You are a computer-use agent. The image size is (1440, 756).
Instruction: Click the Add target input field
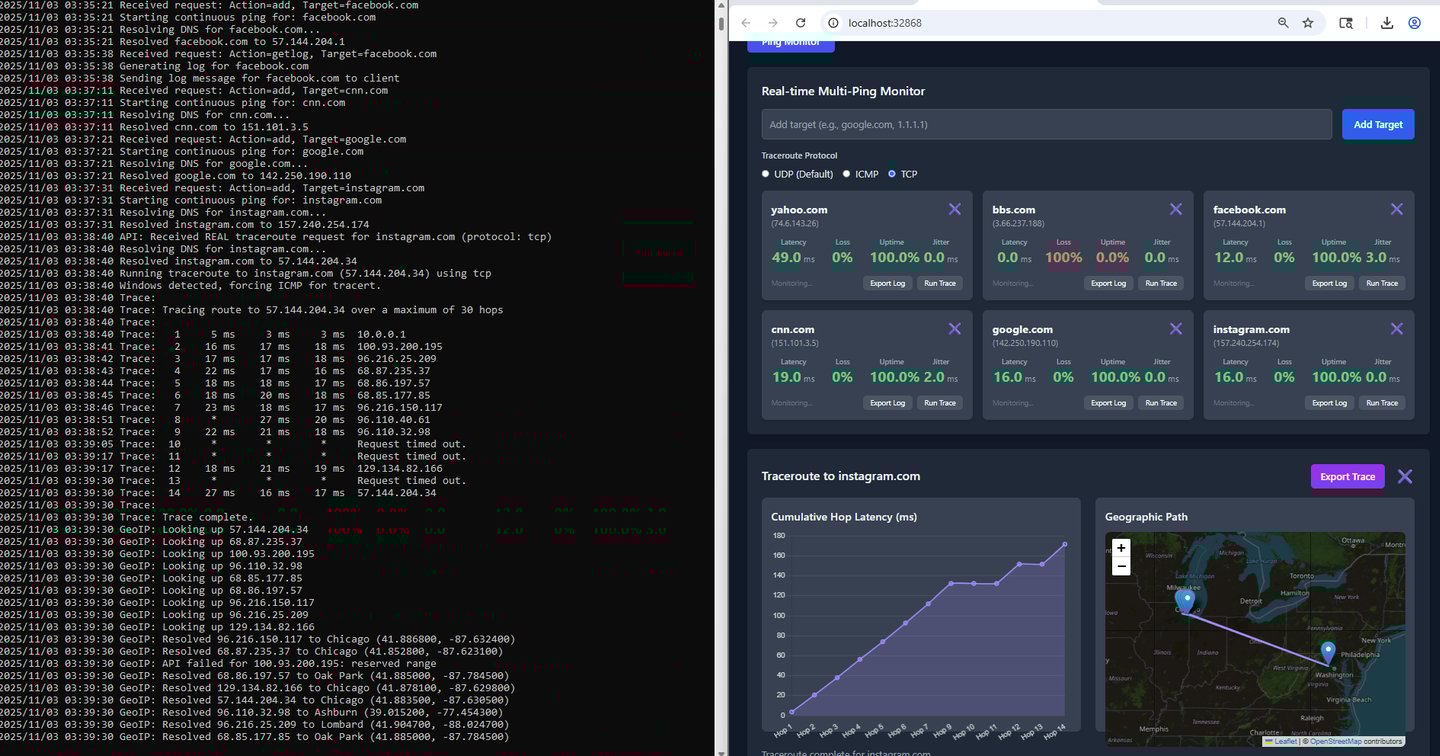click(1045, 124)
